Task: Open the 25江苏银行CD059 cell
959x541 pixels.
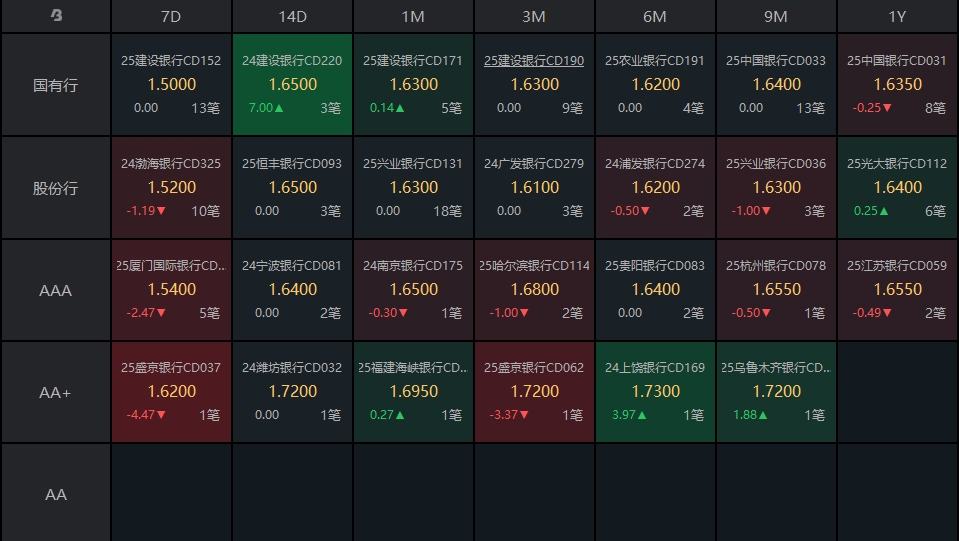Action: [x=897, y=290]
